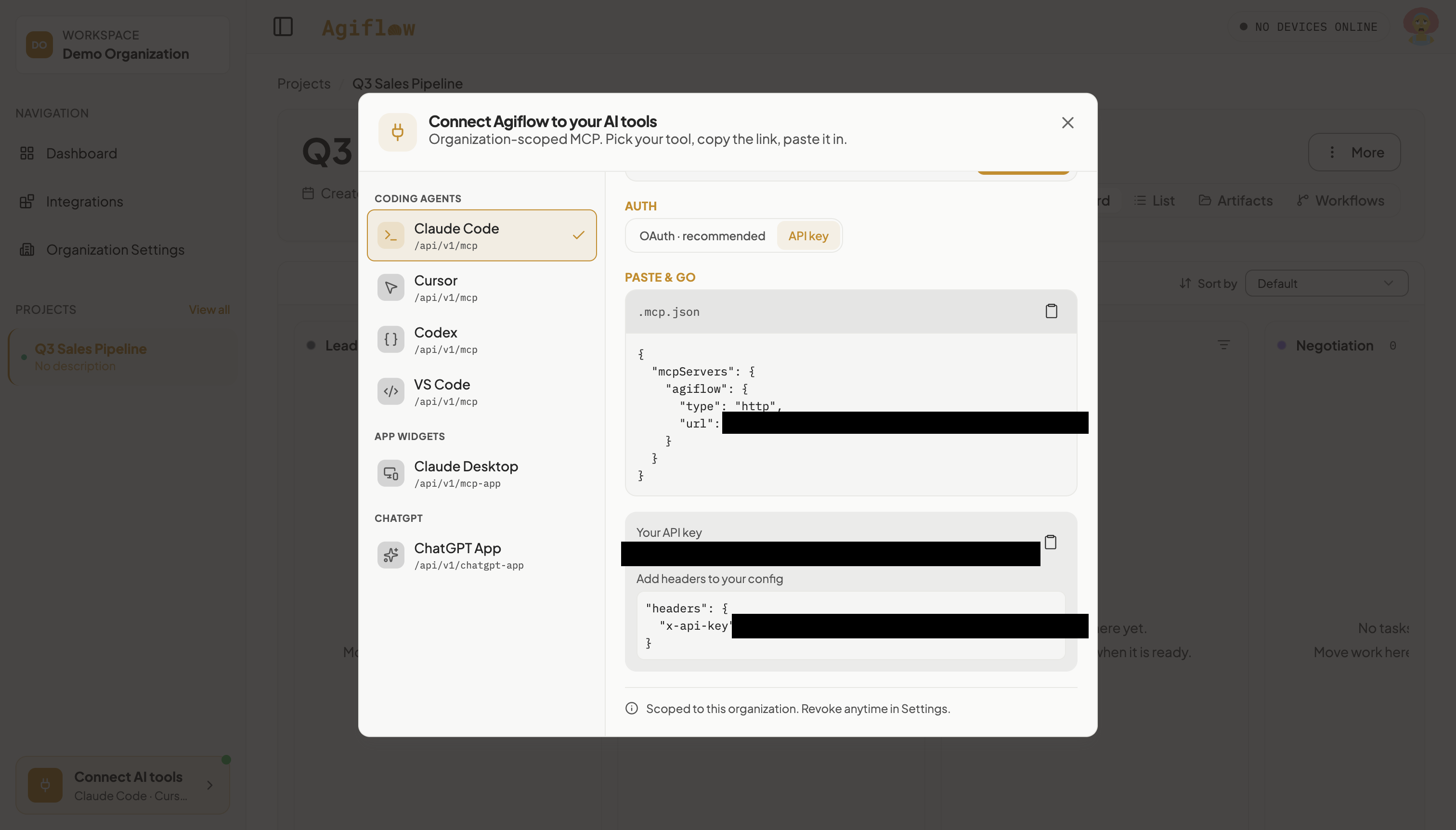Choose Claude Code agent

tap(482, 235)
